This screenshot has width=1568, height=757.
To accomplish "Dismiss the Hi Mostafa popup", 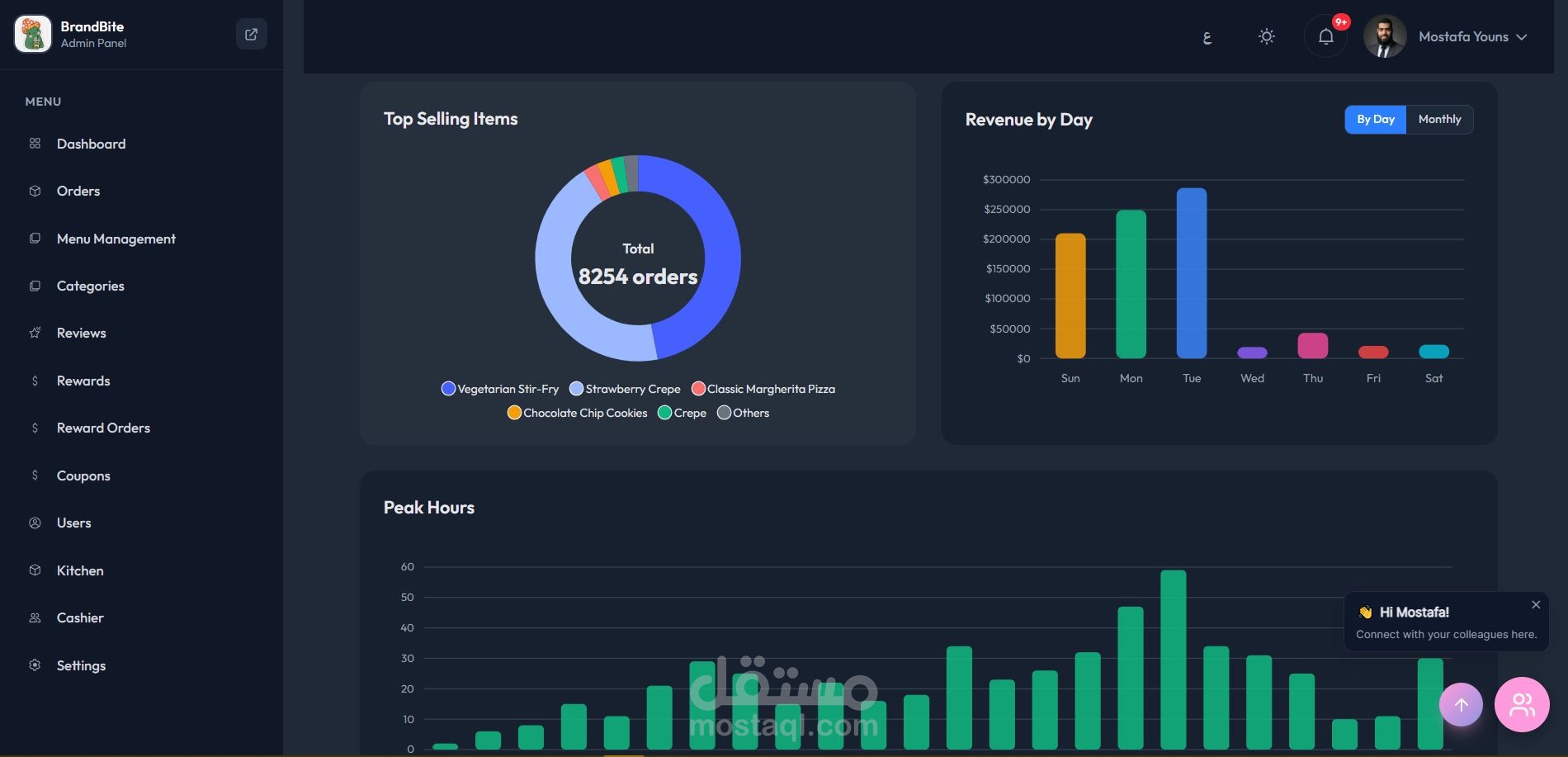I will [1536, 604].
